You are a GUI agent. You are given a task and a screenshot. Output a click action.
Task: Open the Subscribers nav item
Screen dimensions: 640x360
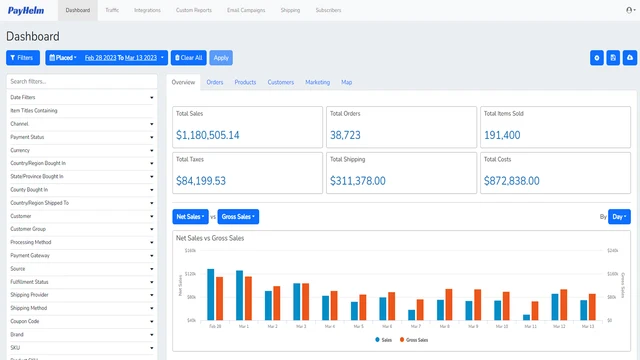click(328, 10)
